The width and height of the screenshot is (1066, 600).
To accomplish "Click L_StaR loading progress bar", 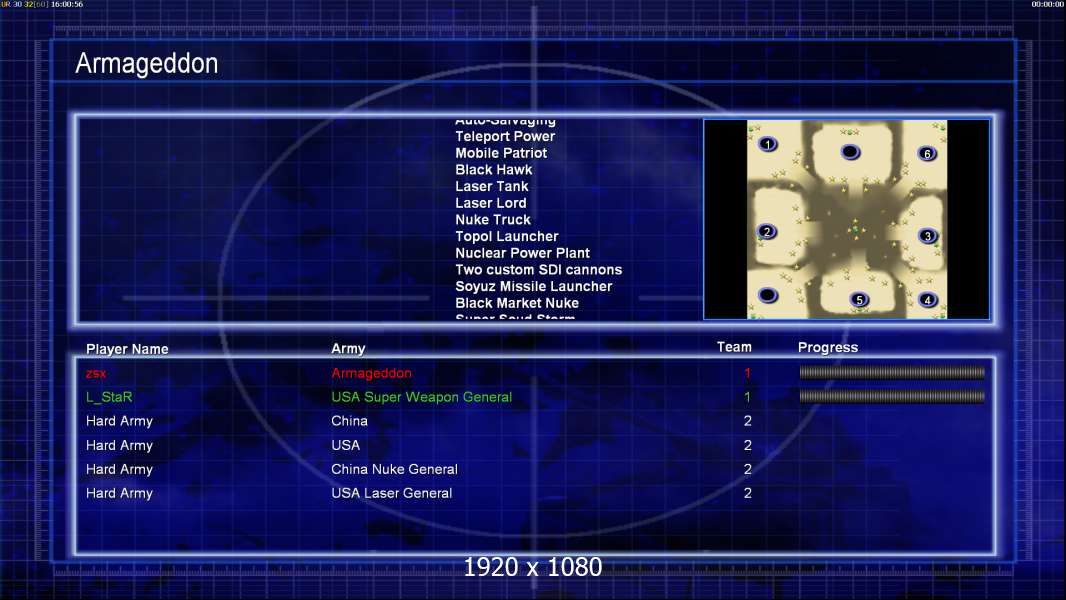I will [892, 396].
